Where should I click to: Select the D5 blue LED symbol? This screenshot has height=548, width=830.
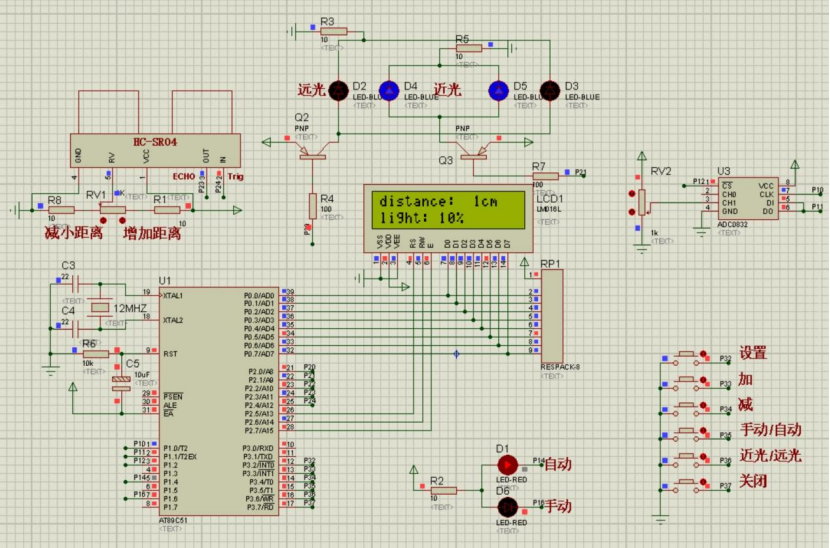tap(499, 91)
